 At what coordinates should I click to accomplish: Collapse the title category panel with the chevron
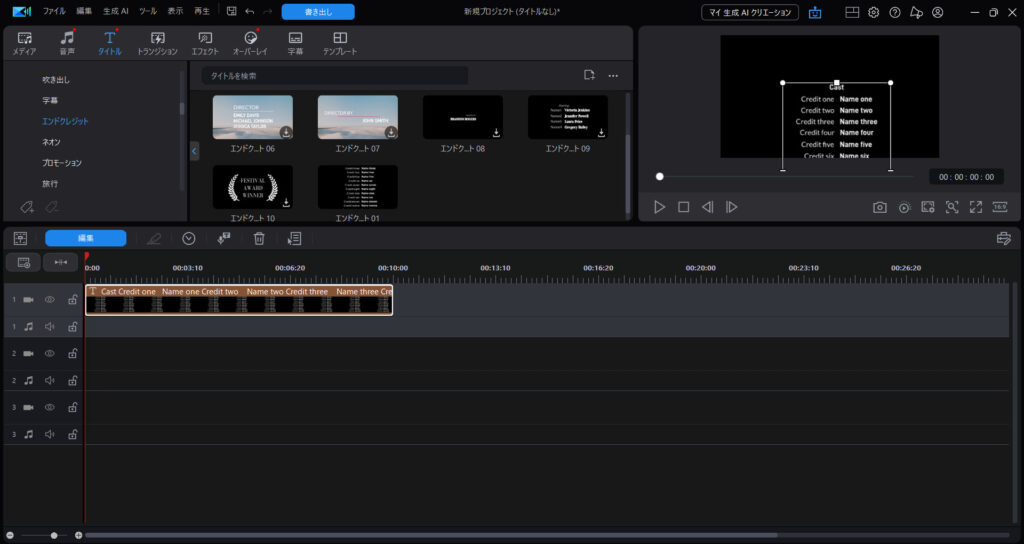pos(194,151)
